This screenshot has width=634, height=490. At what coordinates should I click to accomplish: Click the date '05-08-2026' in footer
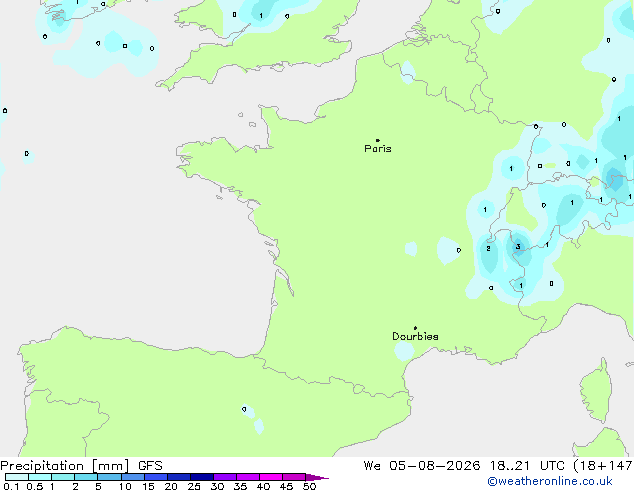coord(435,466)
